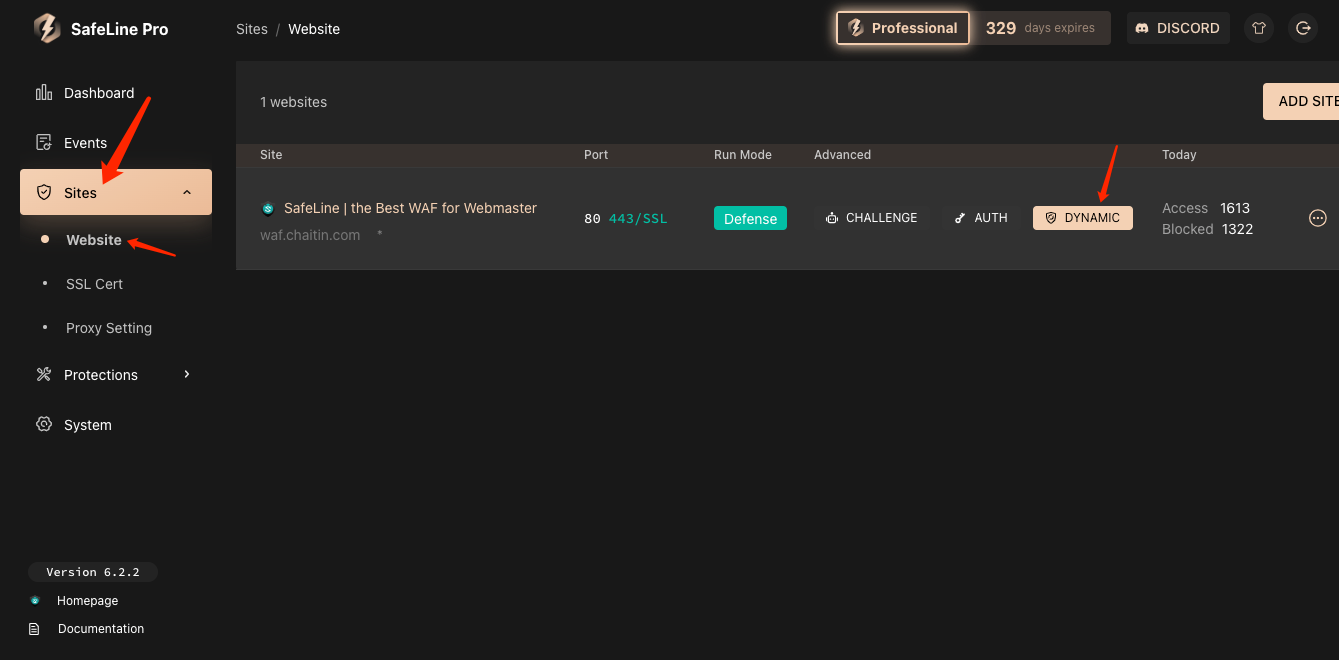Click the ADD SITE button
This screenshot has width=1339, height=660.
click(1301, 101)
